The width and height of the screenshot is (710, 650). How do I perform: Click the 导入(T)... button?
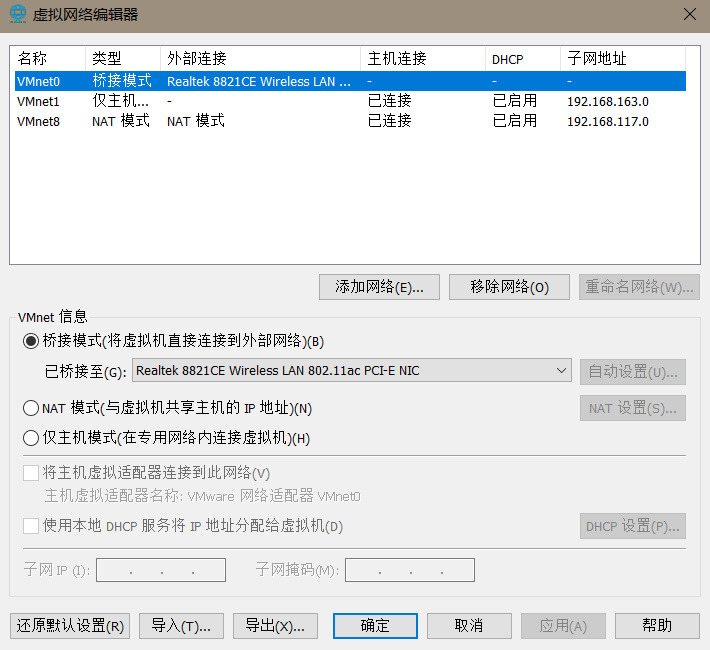coord(181,626)
